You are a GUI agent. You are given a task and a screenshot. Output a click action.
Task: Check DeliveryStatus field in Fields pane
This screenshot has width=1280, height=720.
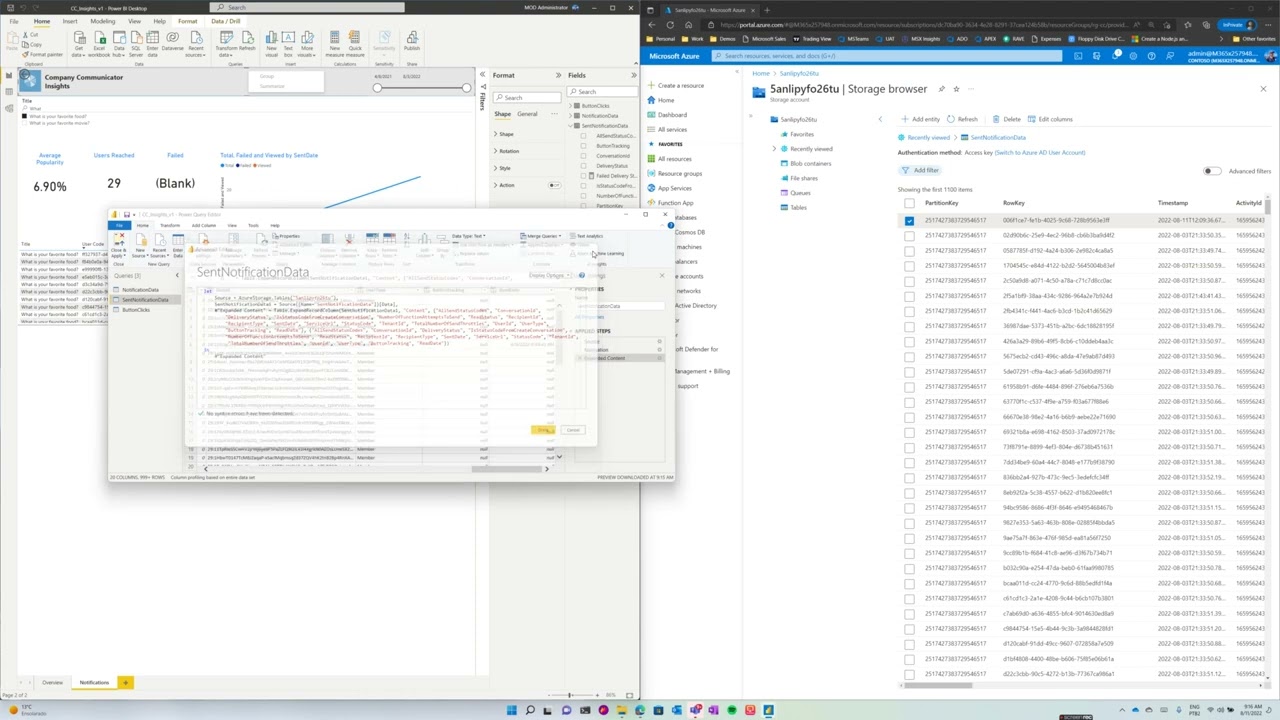tap(584, 166)
